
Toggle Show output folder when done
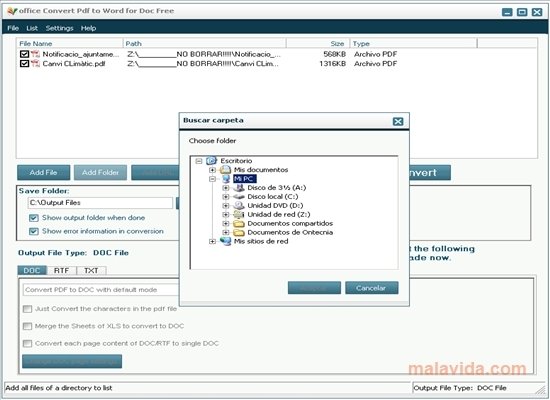click(x=34, y=218)
